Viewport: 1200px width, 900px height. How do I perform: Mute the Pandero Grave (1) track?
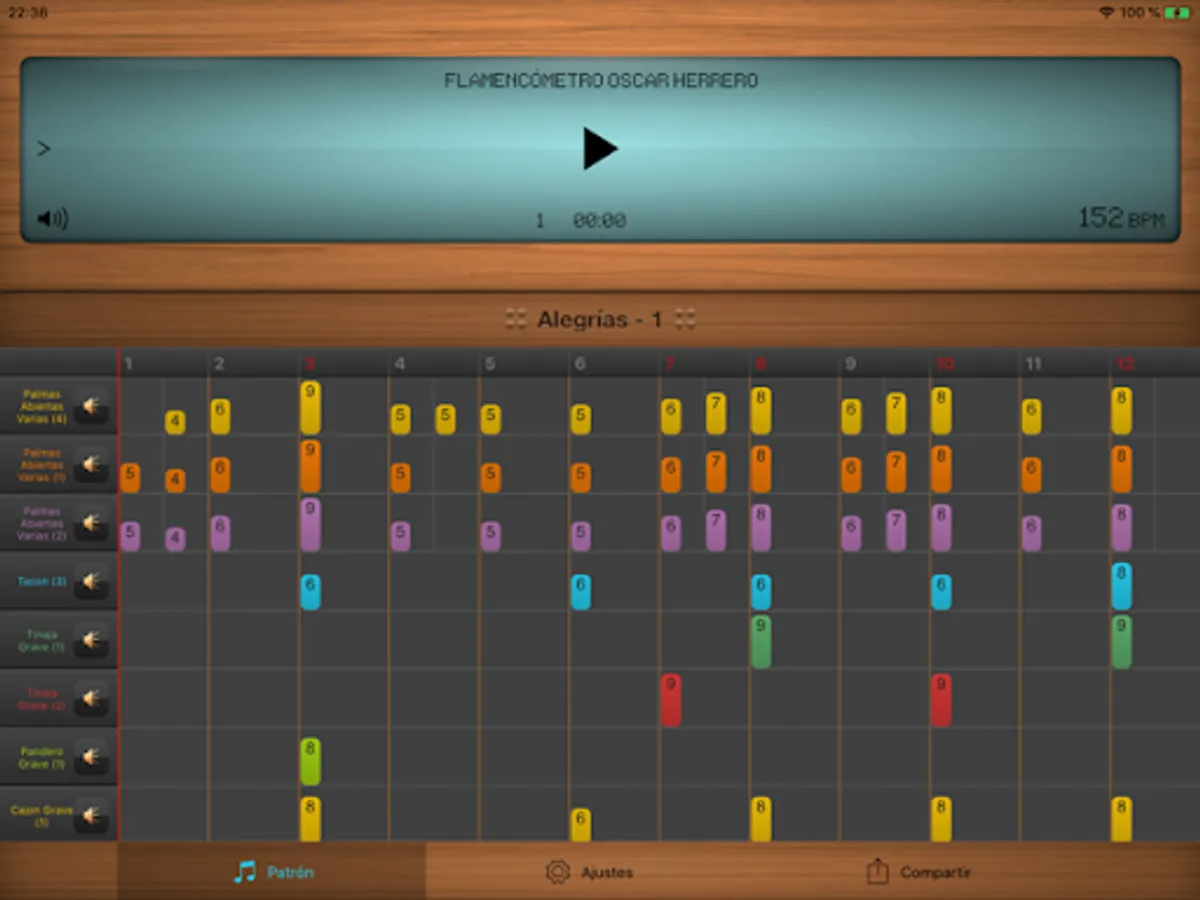coord(91,757)
